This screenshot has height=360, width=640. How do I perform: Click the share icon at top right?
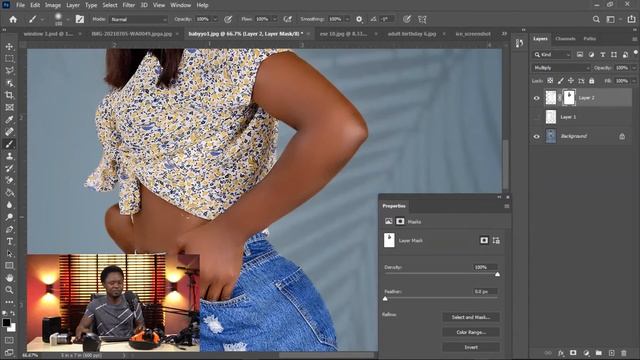pyautogui.click(x=631, y=19)
